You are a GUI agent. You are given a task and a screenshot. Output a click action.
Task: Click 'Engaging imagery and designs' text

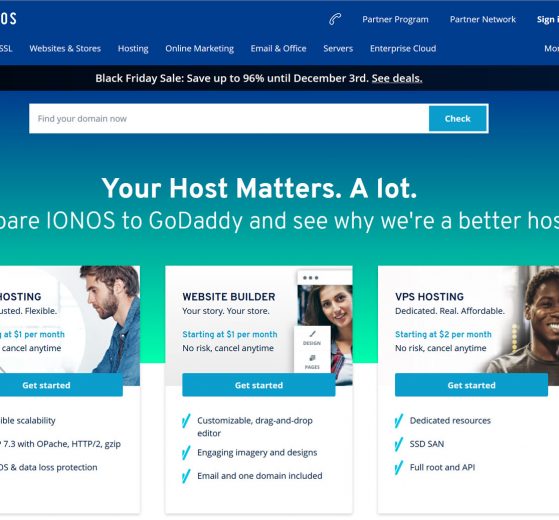[257, 453]
